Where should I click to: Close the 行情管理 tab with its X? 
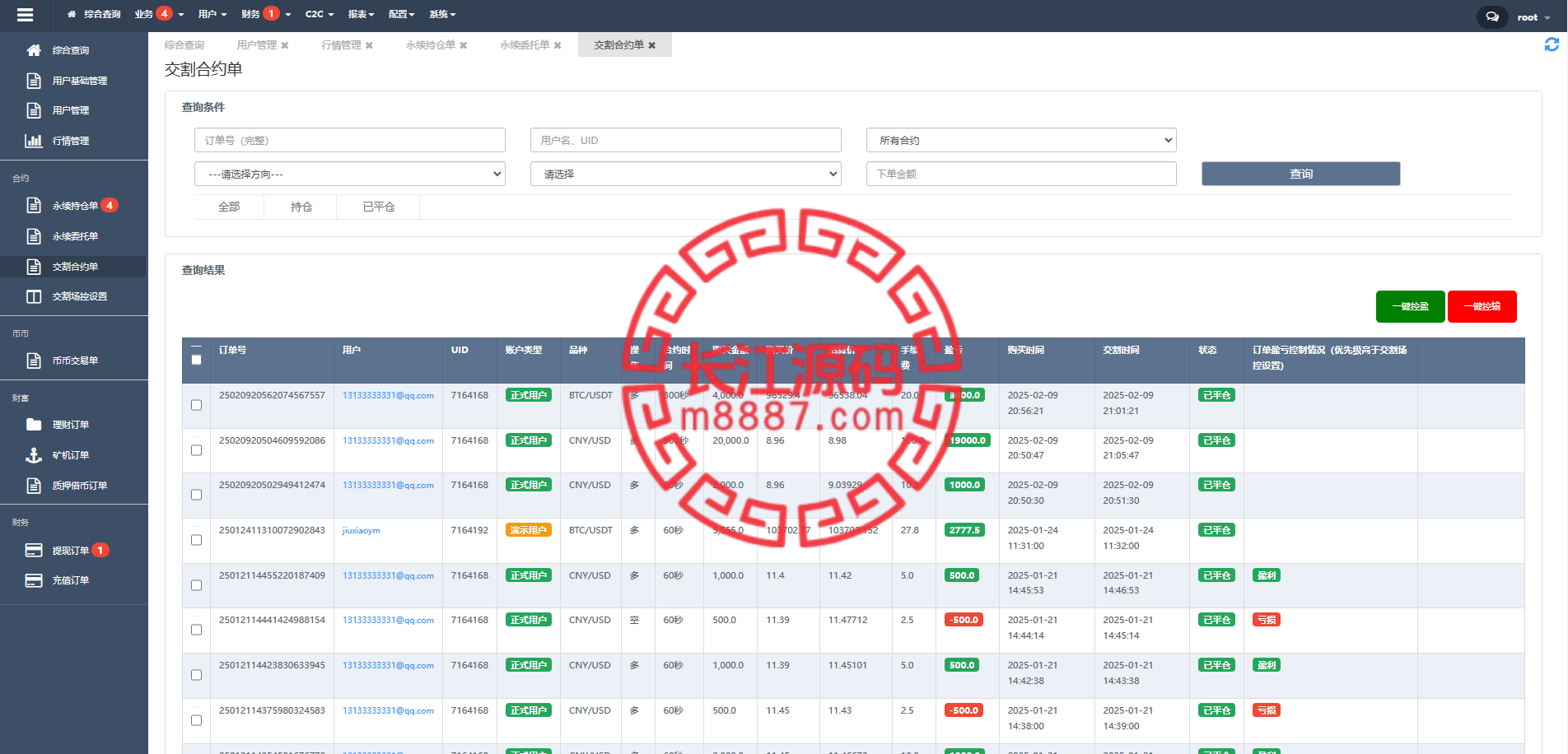[x=369, y=45]
